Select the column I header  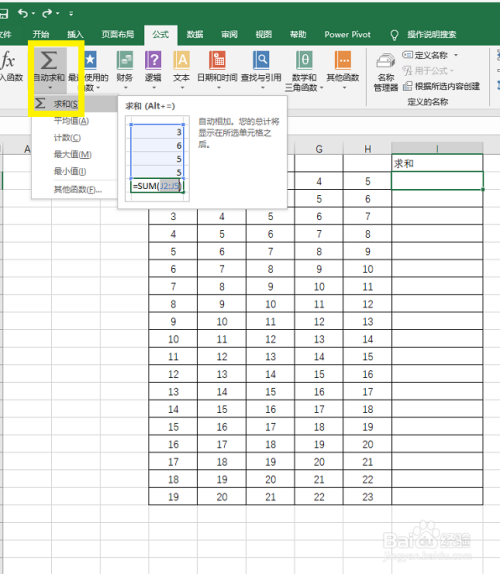[x=437, y=149]
